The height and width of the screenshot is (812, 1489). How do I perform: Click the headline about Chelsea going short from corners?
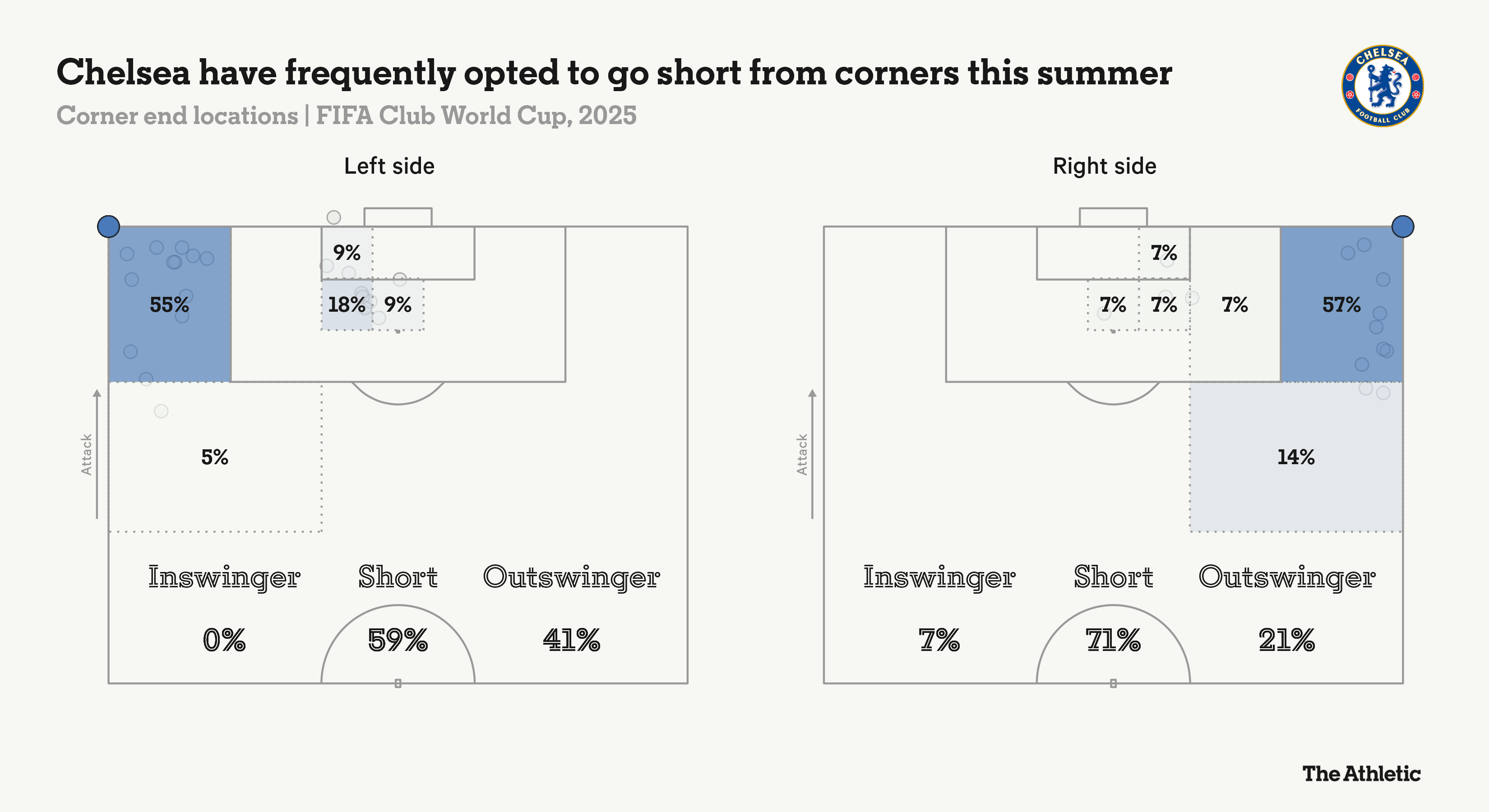614,73
